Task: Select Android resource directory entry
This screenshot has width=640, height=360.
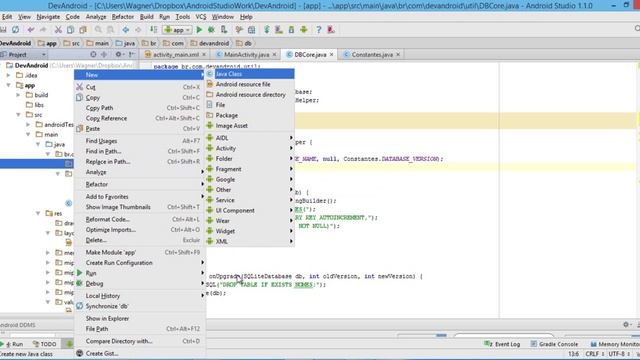Action: pyautogui.click(x=249, y=95)
